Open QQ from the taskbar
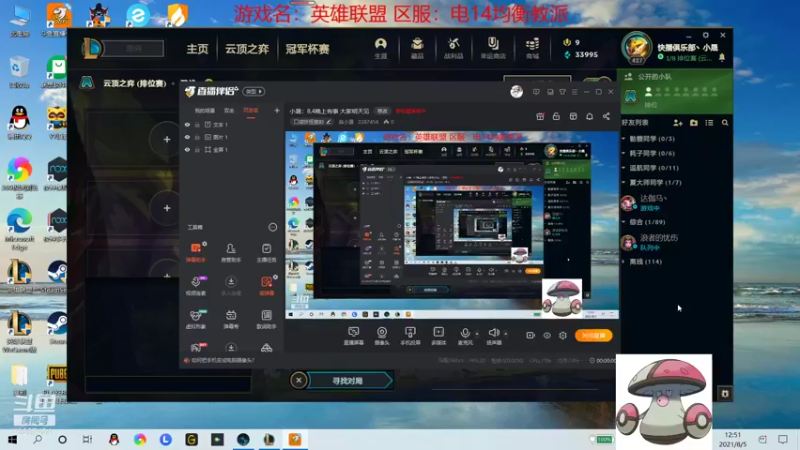This screenshot has height=450, width=800. tap(114, 439)
